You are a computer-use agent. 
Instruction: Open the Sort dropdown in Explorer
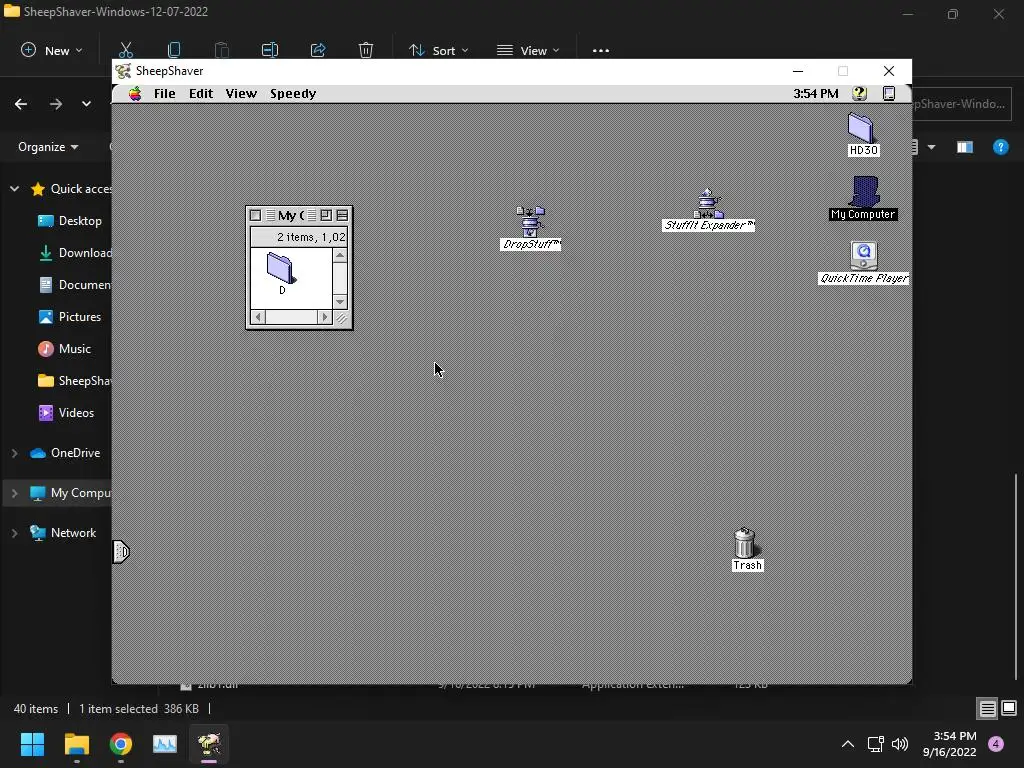[438, 50]
